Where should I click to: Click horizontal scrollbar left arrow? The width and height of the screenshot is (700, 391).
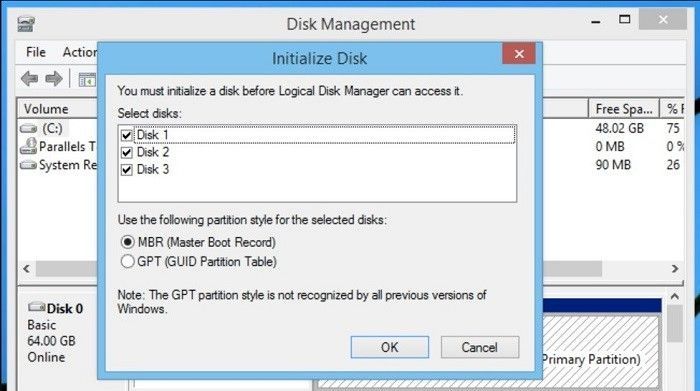[26, 269]
